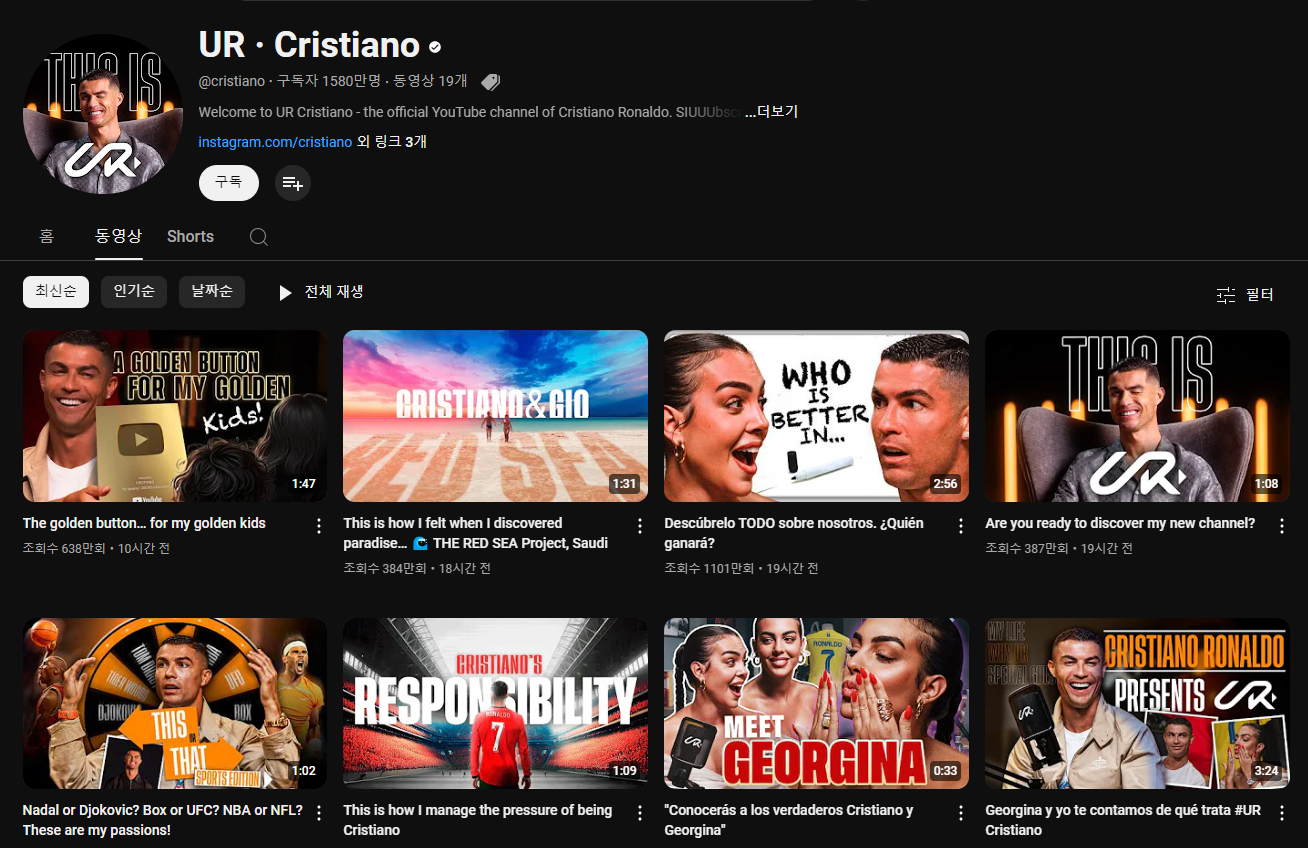
Task: Open more options for Descúbrelo TODO sobre nosotros
Action: click(961, 526)
